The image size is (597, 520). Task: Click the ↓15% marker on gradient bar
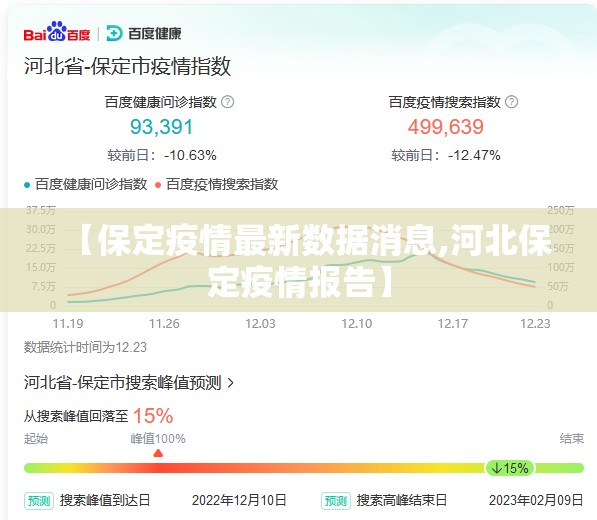(510, 468)
